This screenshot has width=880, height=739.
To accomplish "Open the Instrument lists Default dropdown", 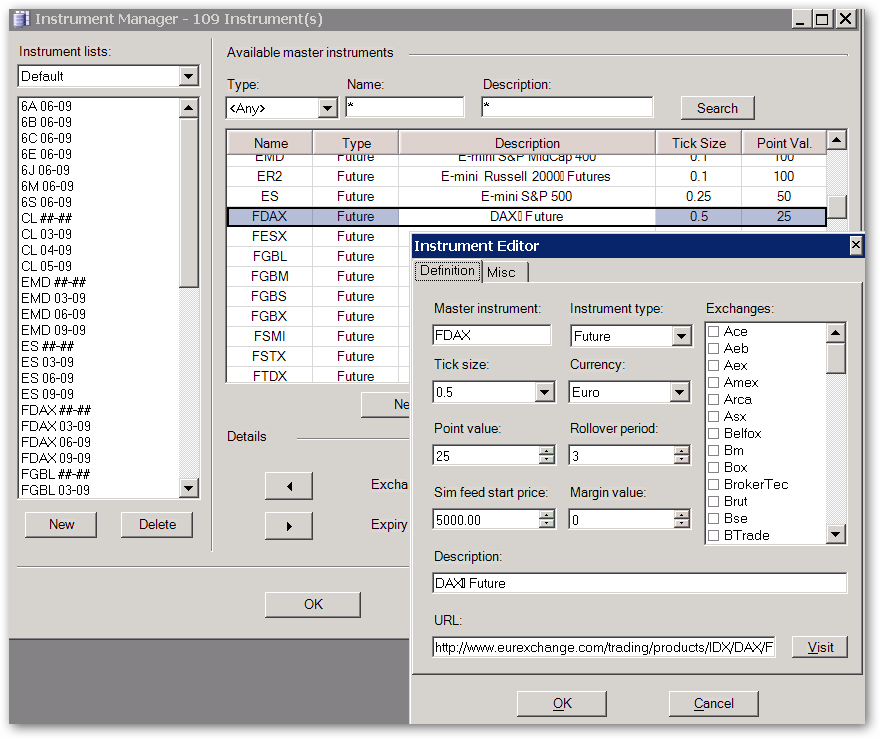I will [189, 77].
